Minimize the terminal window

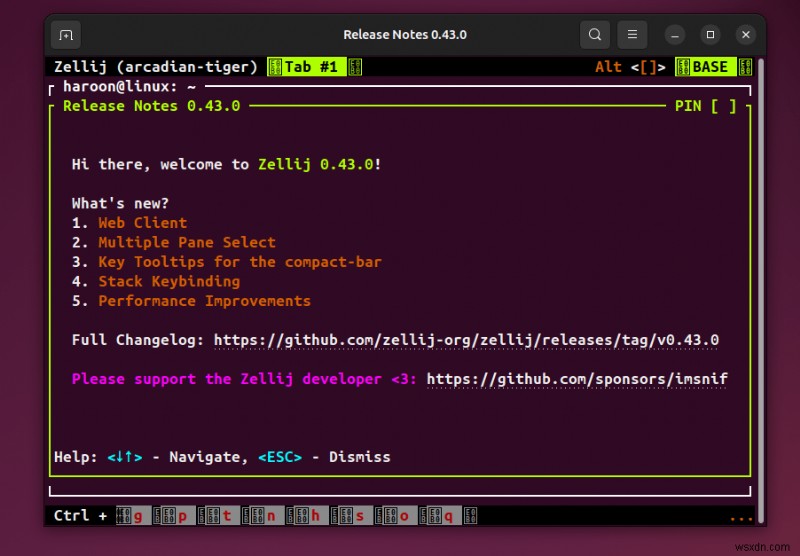674,35
